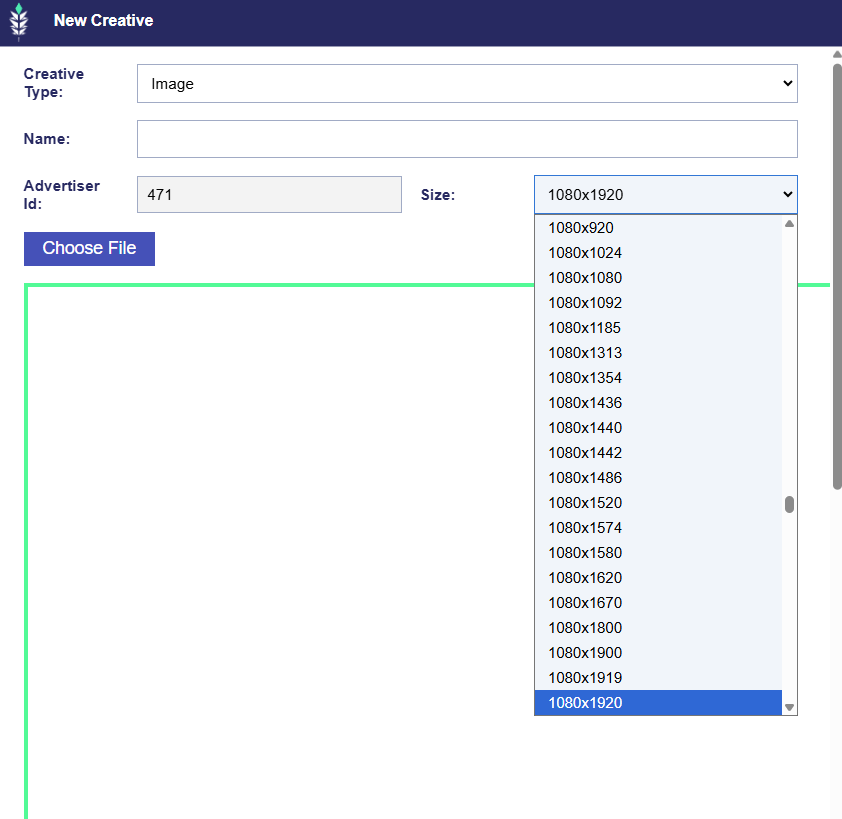842x819 pixels.
Task: Click the wheat leaf logo icon
Action: click(x=19, y=21)
